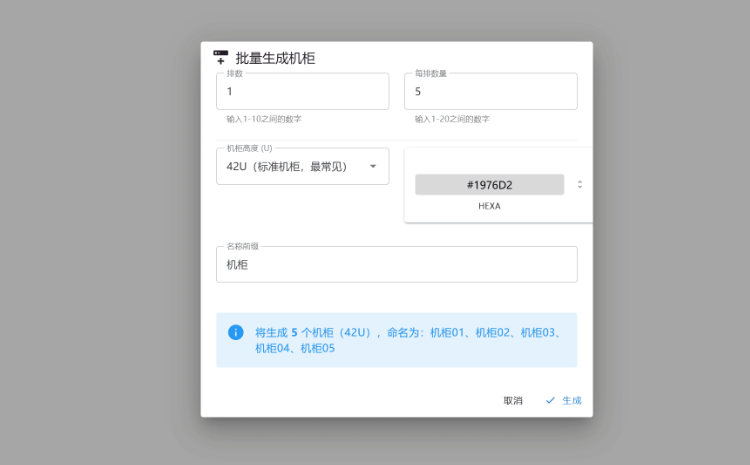Click the HEXA label
This screenshot has width=750, height=465.
tap(489, 206)
